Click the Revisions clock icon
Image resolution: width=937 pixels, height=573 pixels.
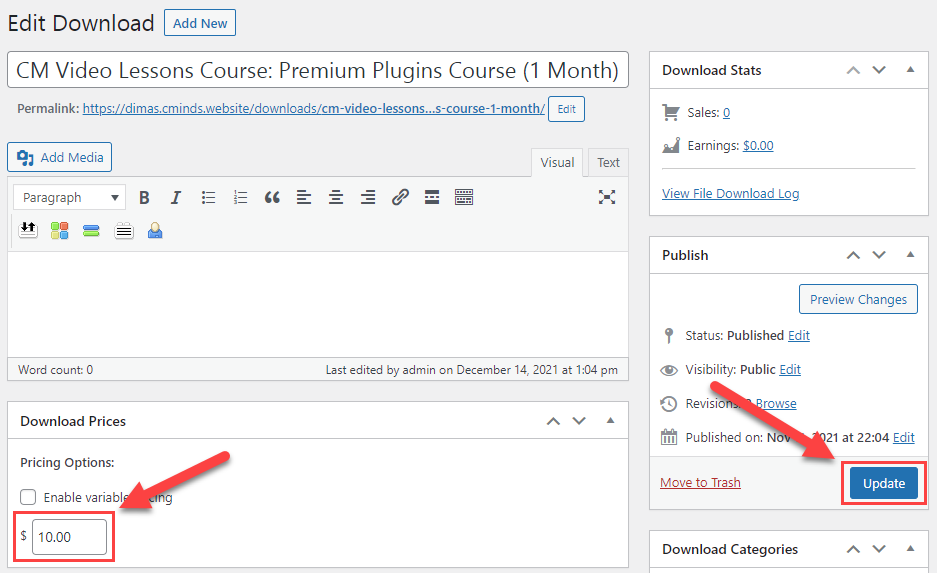tap(669, 404)
